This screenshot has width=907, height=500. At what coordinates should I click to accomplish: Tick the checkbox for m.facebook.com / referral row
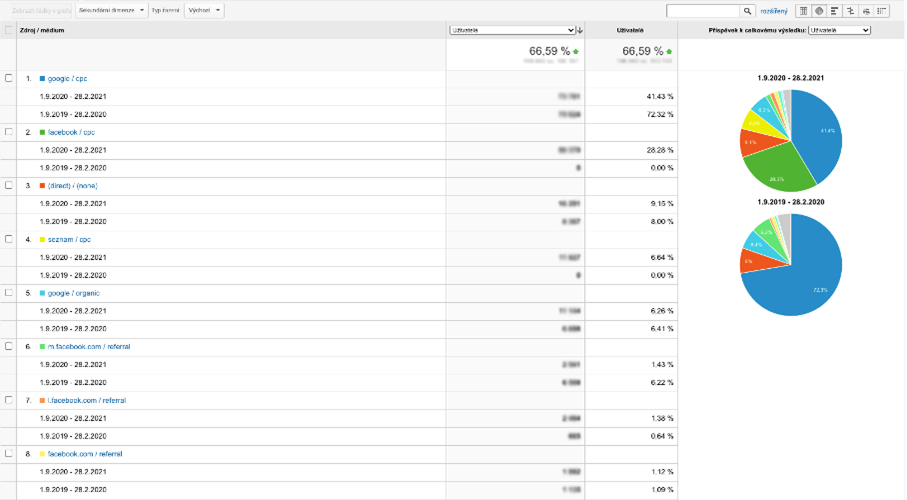[x=9, y=346]
